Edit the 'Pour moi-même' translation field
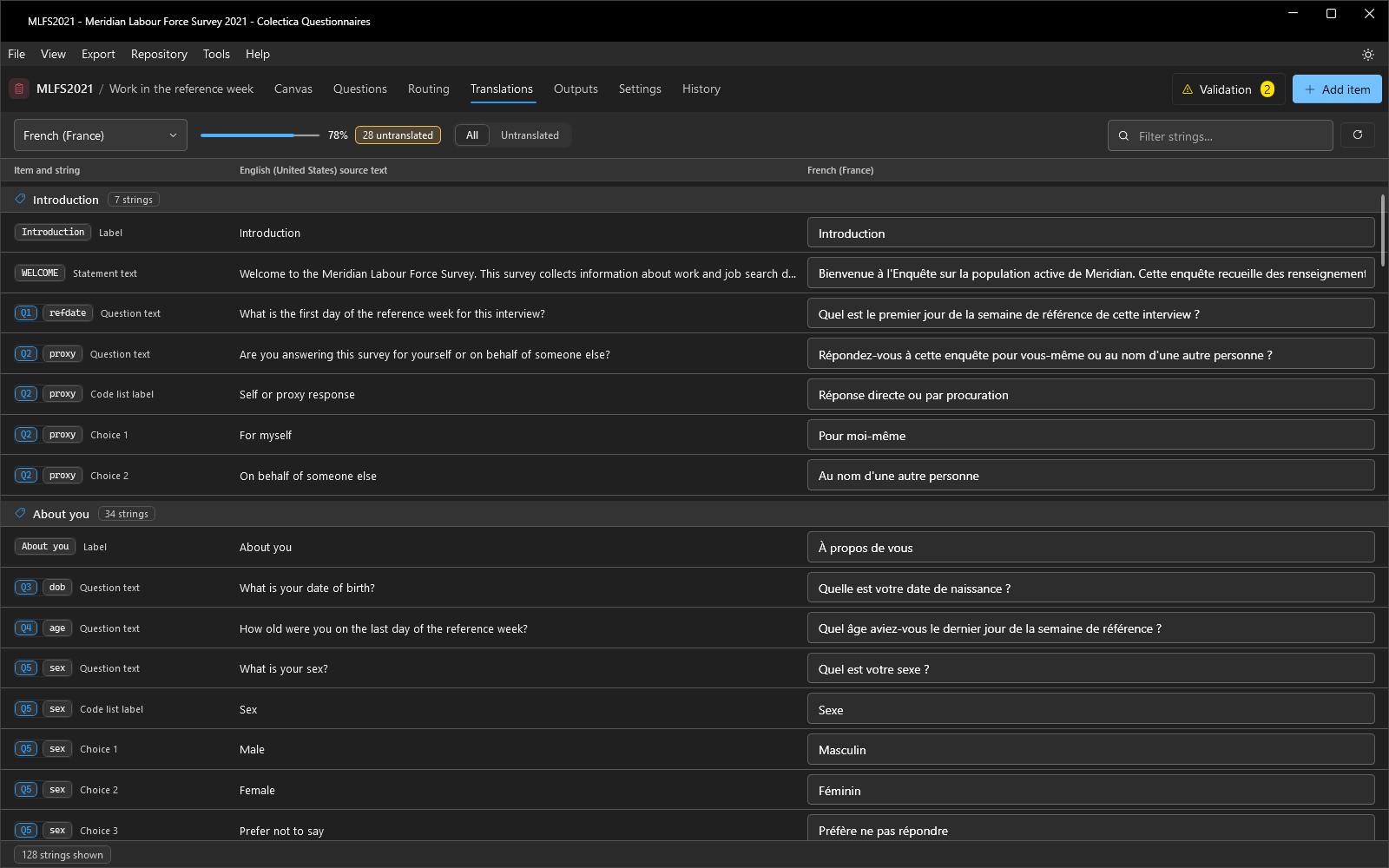 (1091, 435)
